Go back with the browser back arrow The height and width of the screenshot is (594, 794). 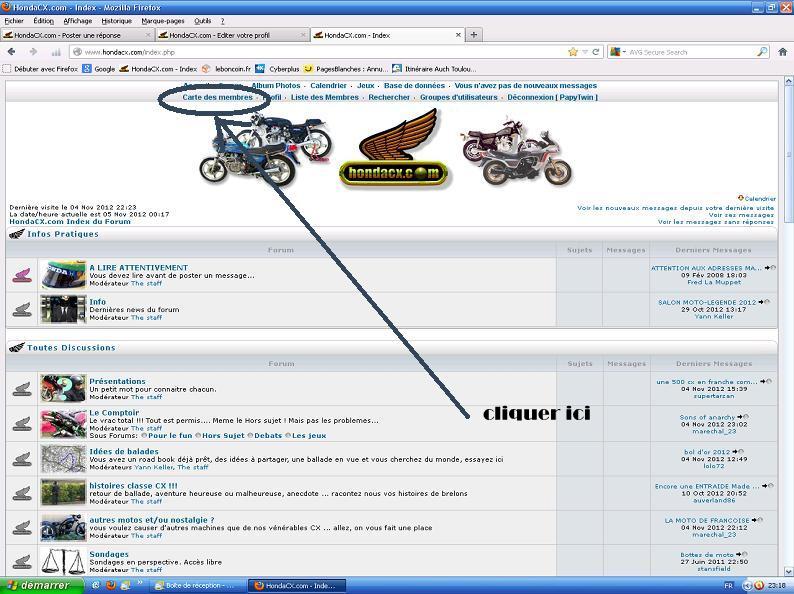11,52
